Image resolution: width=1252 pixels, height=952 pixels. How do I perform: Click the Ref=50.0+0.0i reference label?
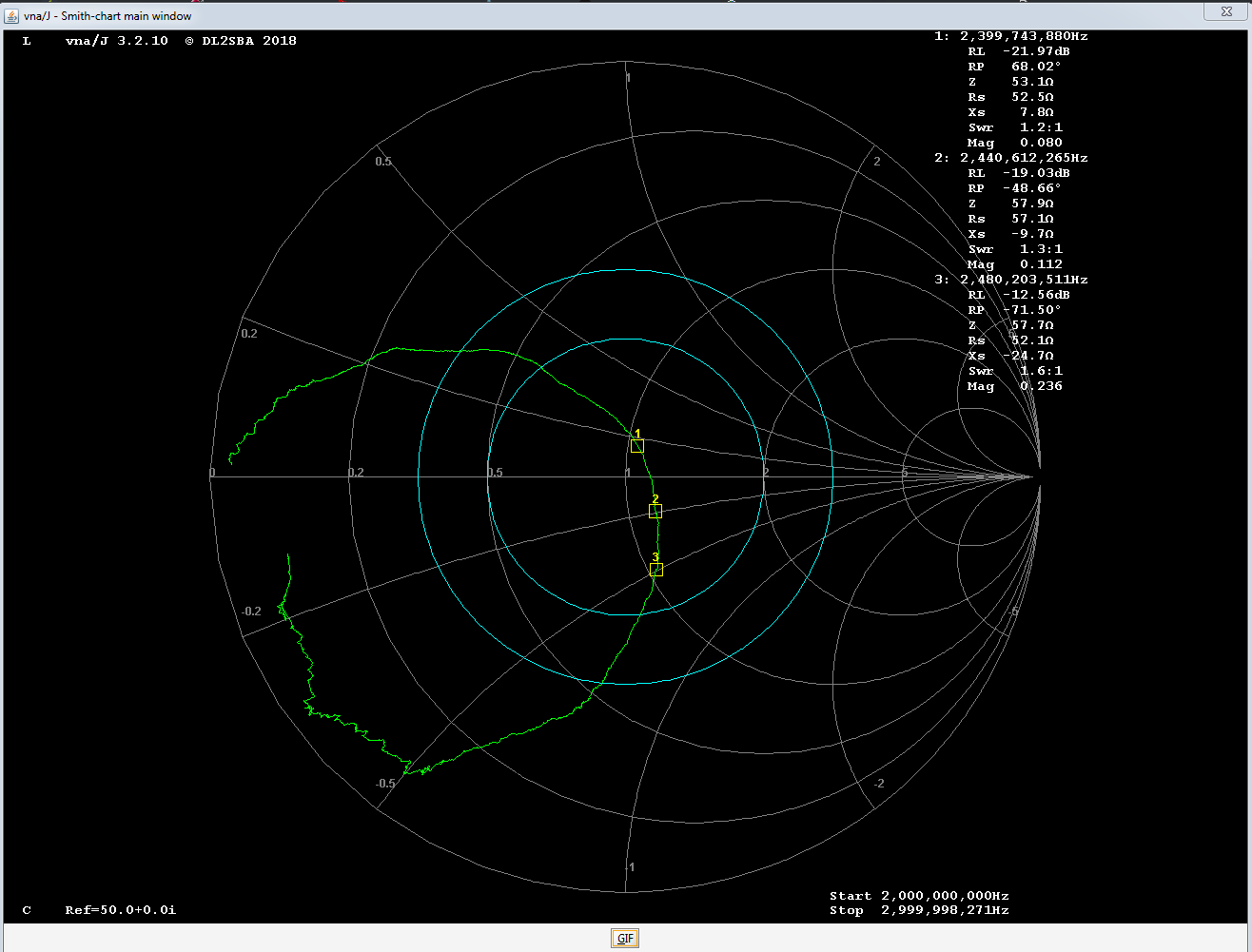coord(120,910)
